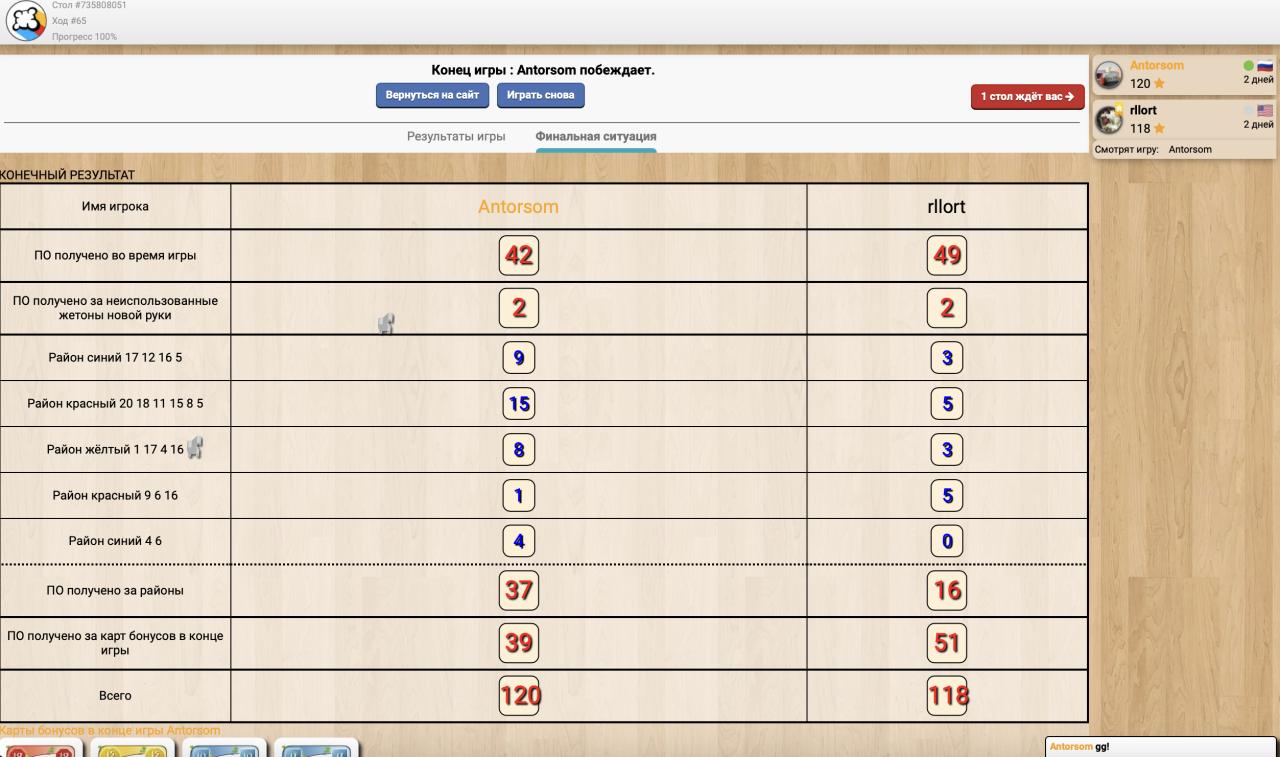
Task: Click the Russian flag next to Antorsom
Action: (1265, 66)
